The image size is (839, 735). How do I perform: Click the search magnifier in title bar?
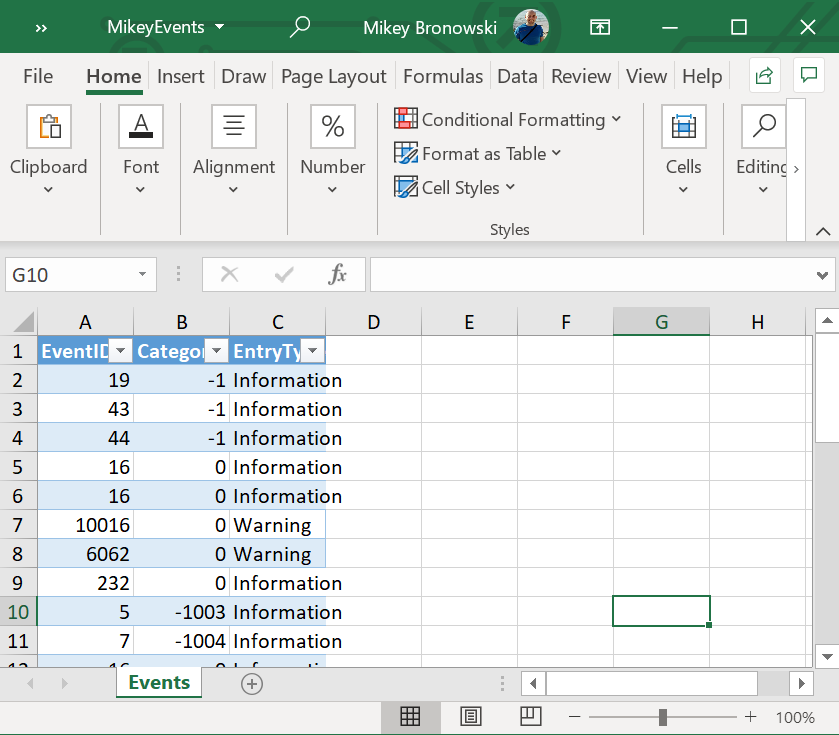point(299,27)
